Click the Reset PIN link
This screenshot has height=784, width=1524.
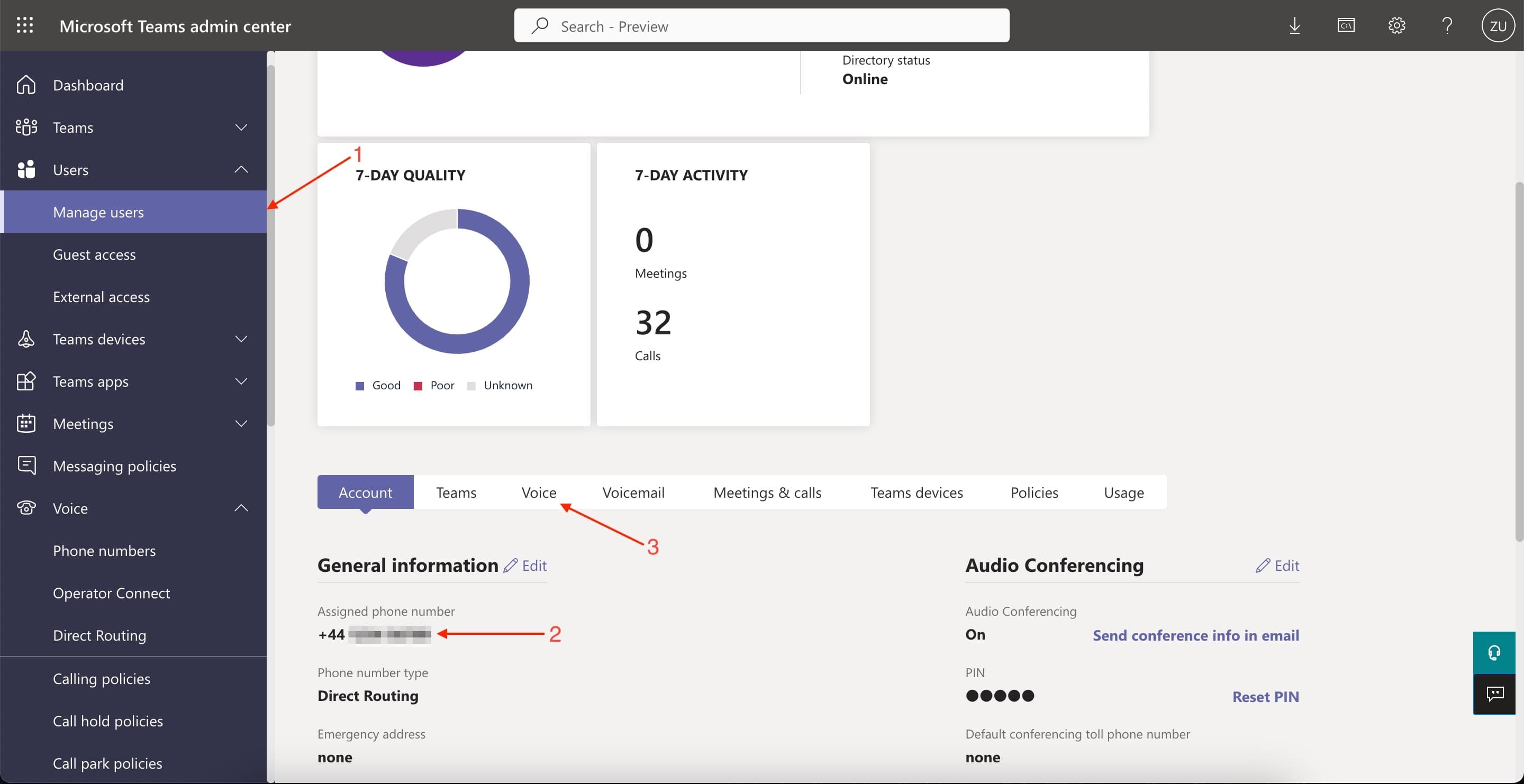(x=1265, y=697)
